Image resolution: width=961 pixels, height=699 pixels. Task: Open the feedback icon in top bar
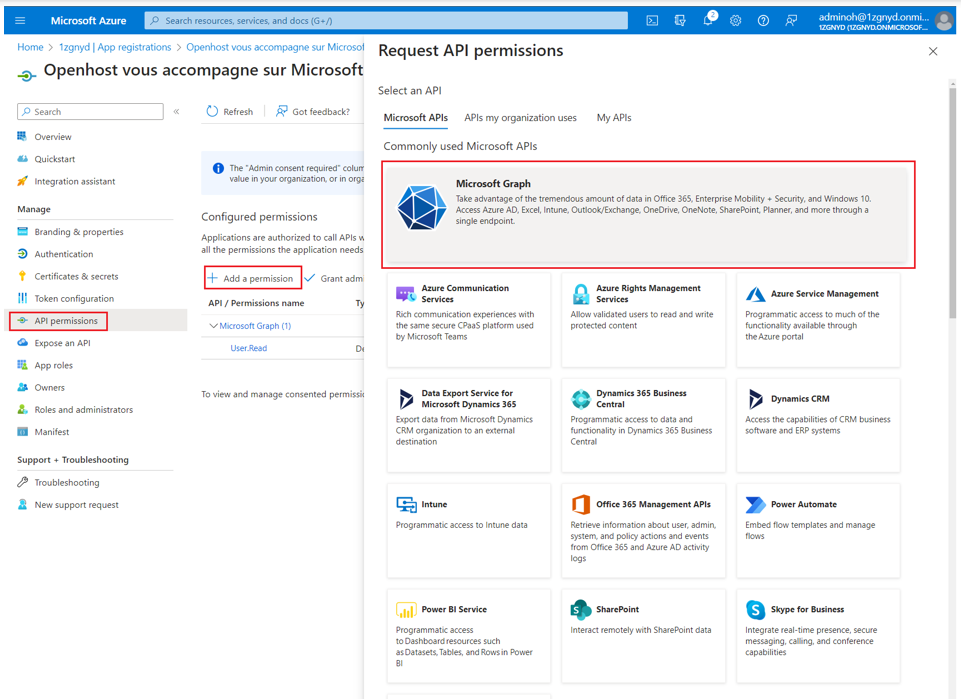tap(791, 21)
